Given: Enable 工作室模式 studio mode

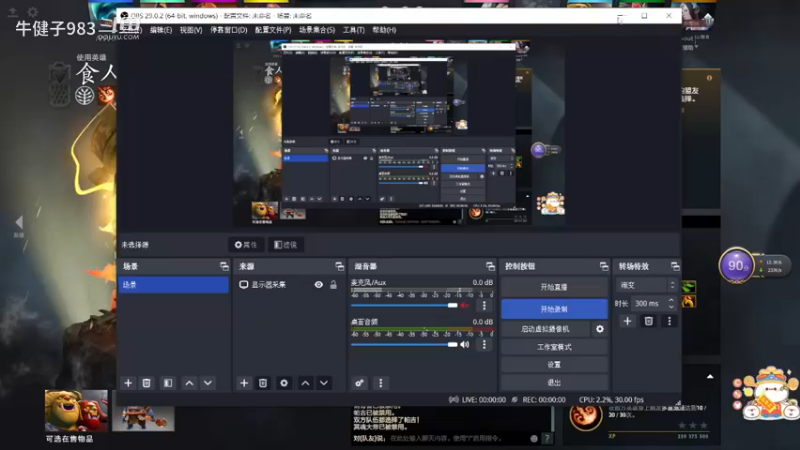Looking at the screenshot, I should point(554,347).
